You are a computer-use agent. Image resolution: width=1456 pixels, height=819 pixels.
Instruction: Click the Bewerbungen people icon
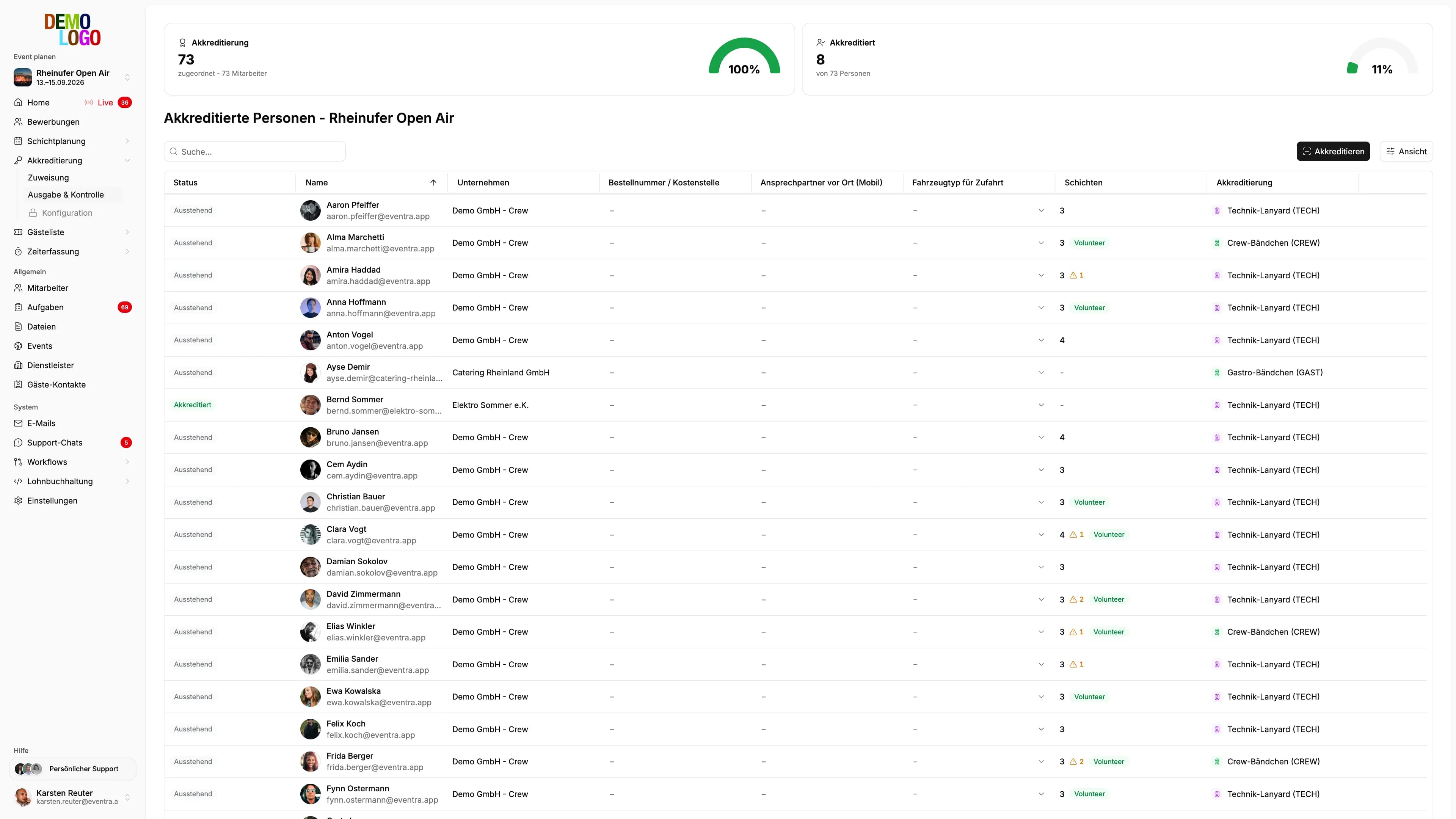[x=18, y=121]
